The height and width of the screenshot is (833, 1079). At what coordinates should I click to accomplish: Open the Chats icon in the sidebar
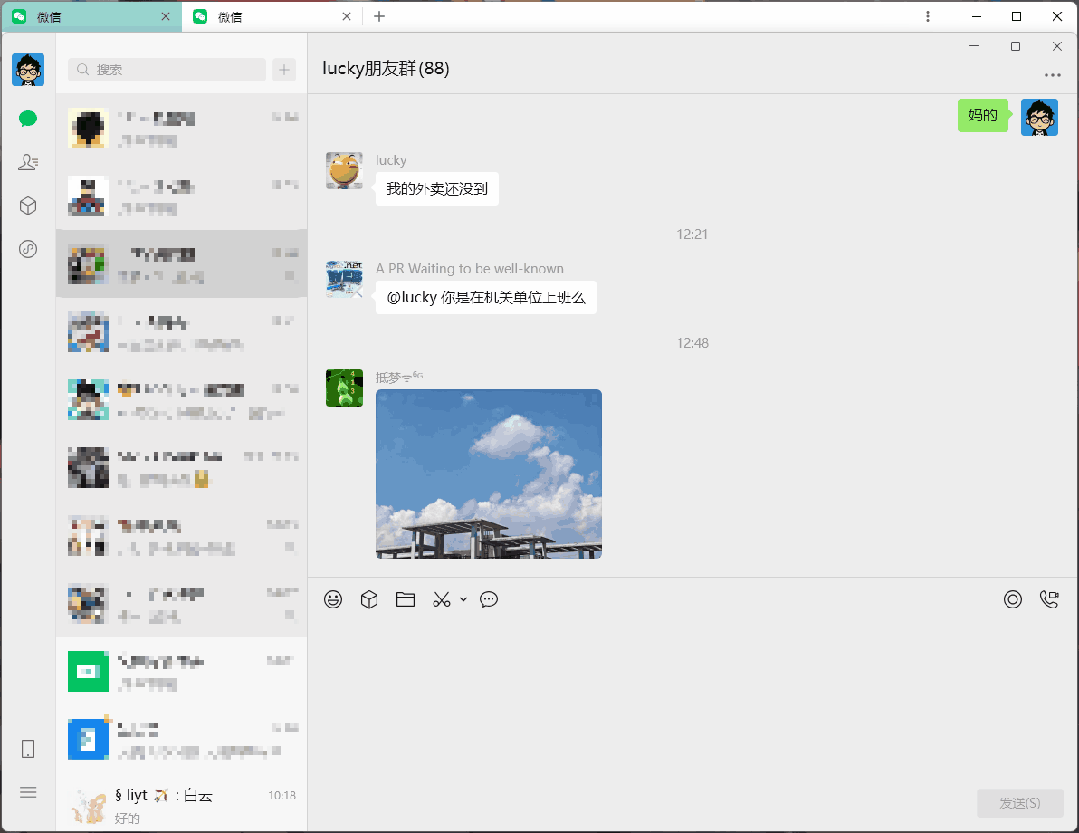[x=28, y=119]
